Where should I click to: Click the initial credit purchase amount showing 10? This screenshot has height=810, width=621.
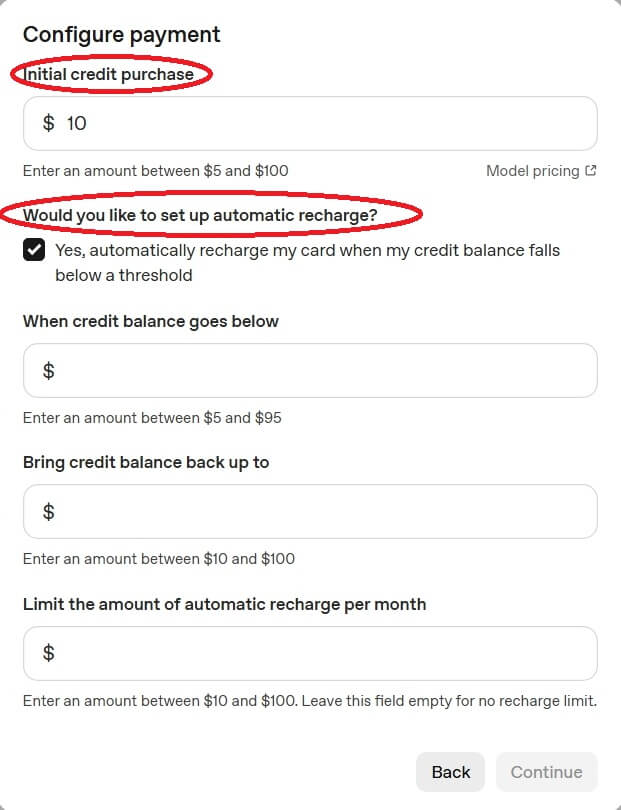[x=78, y=124]
